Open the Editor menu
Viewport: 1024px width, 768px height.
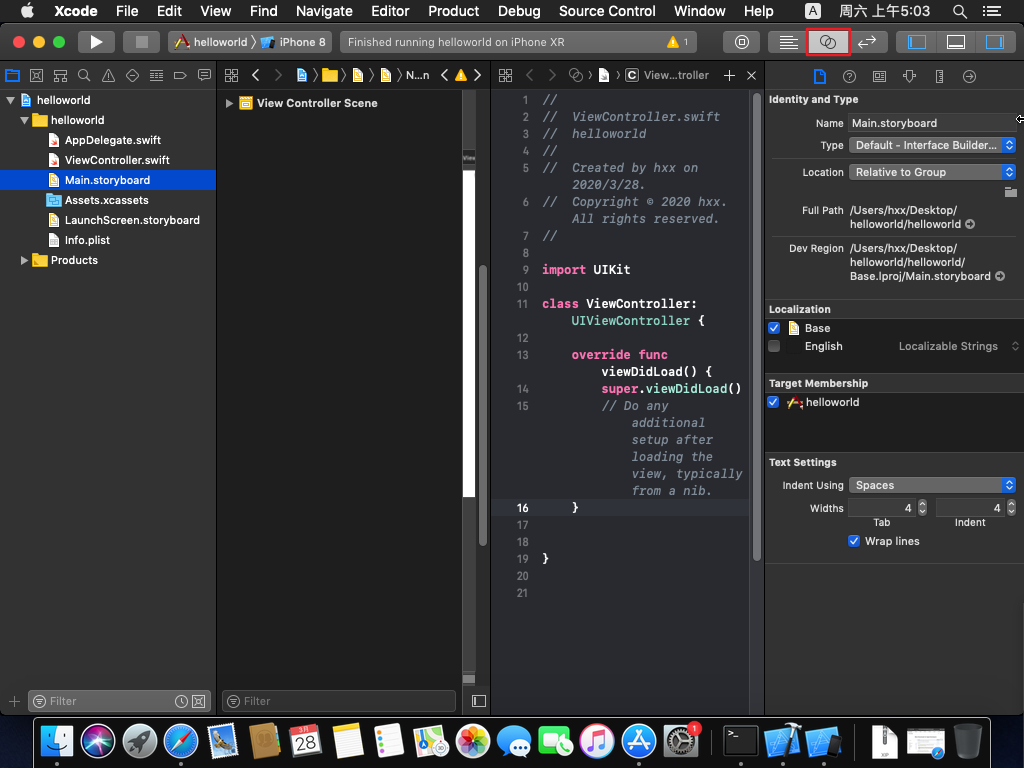click(390, 11)
